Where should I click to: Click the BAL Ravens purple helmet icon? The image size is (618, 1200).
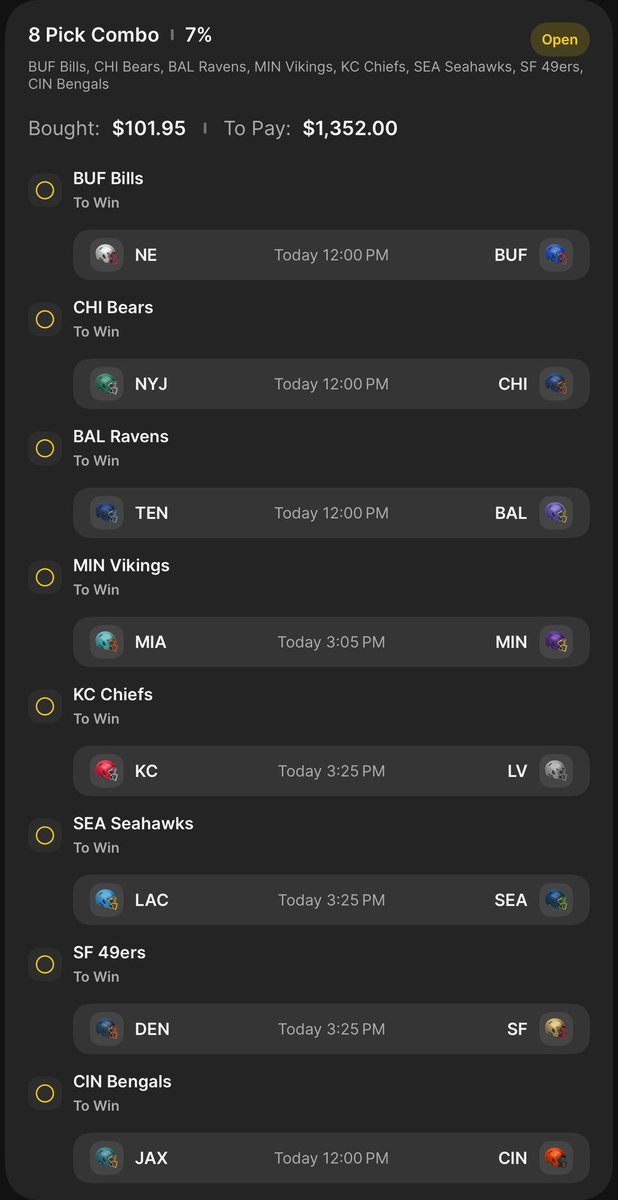556,513
